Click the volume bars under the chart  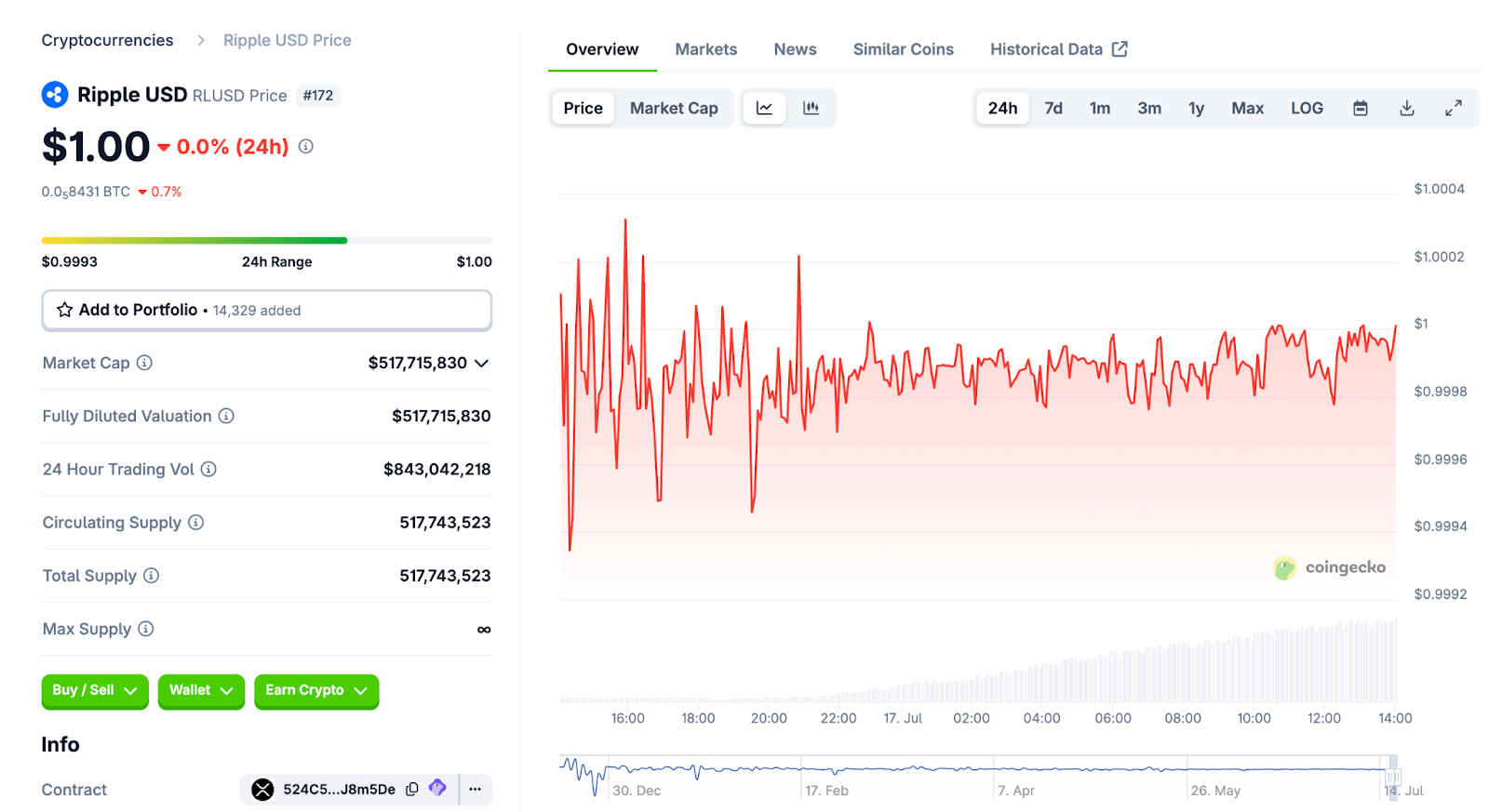(977, 660)
